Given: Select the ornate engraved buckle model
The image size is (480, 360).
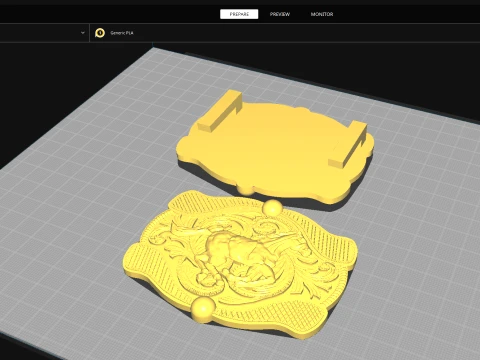Looking at the screenshot, I should pos(240,265).
